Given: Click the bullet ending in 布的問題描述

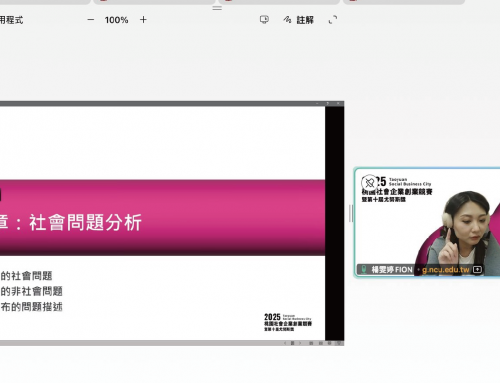Looking at the screenshot, I should coord(31,307).
